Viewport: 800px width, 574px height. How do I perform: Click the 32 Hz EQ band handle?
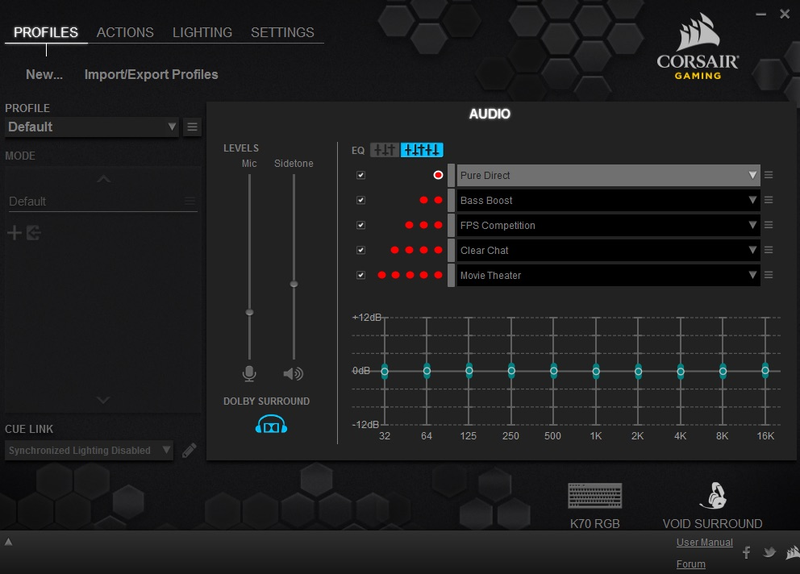tap(385, 371)
